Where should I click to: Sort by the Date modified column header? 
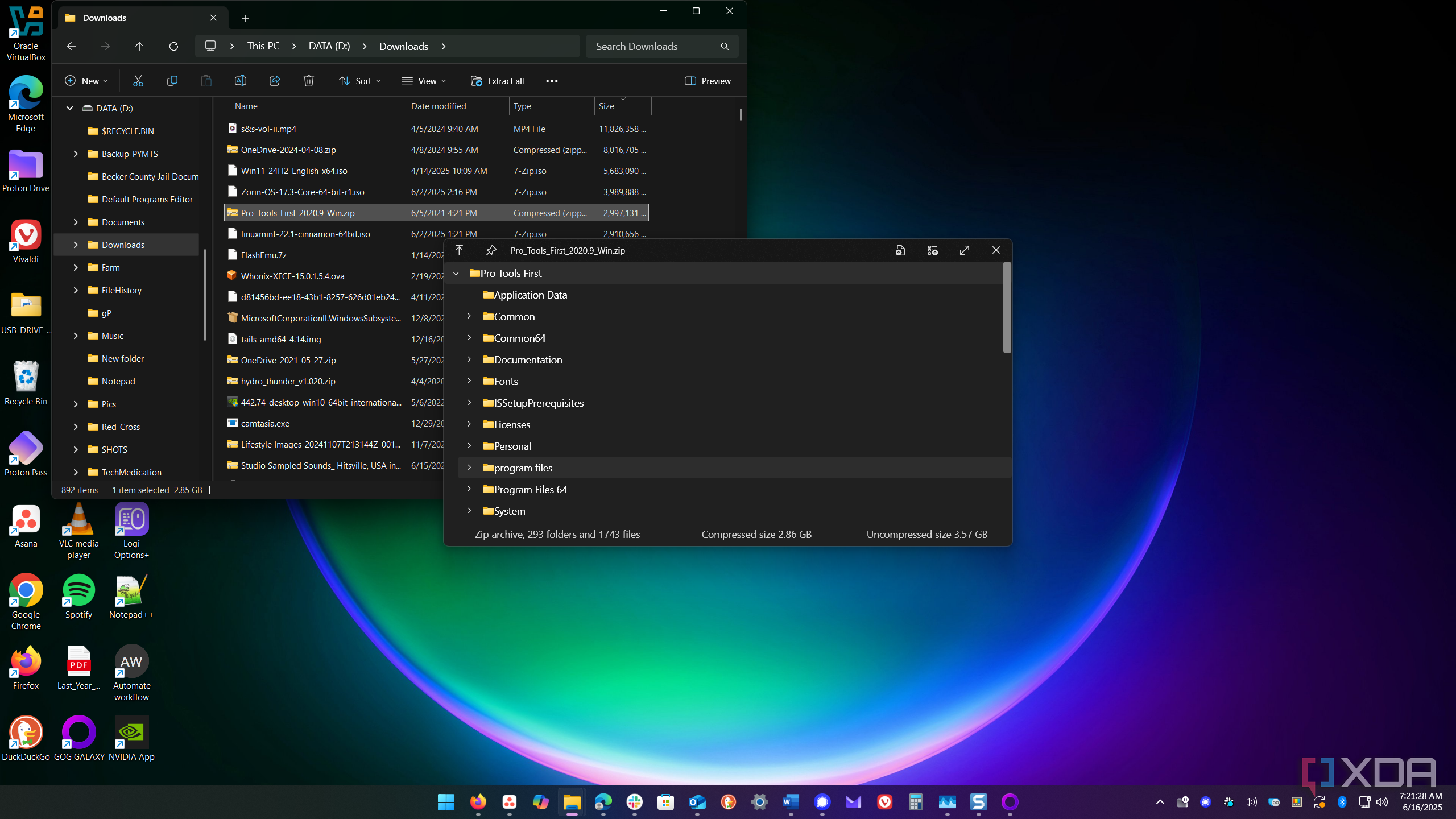click(x=458, y=106)
